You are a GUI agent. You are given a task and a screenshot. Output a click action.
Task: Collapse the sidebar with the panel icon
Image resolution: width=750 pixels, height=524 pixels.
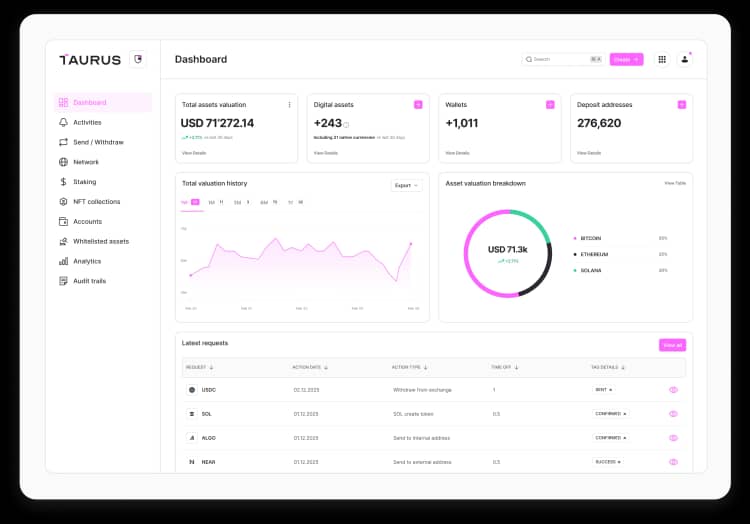tap(138, 59)
